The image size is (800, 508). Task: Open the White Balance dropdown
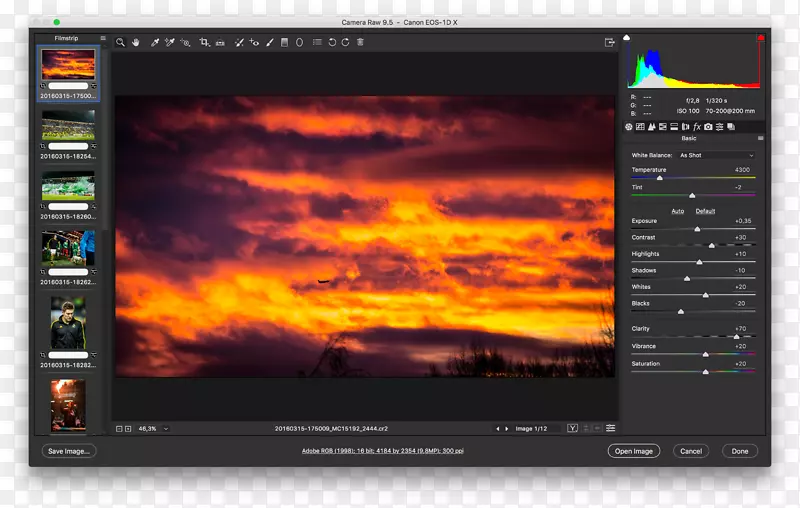point(716,155)
